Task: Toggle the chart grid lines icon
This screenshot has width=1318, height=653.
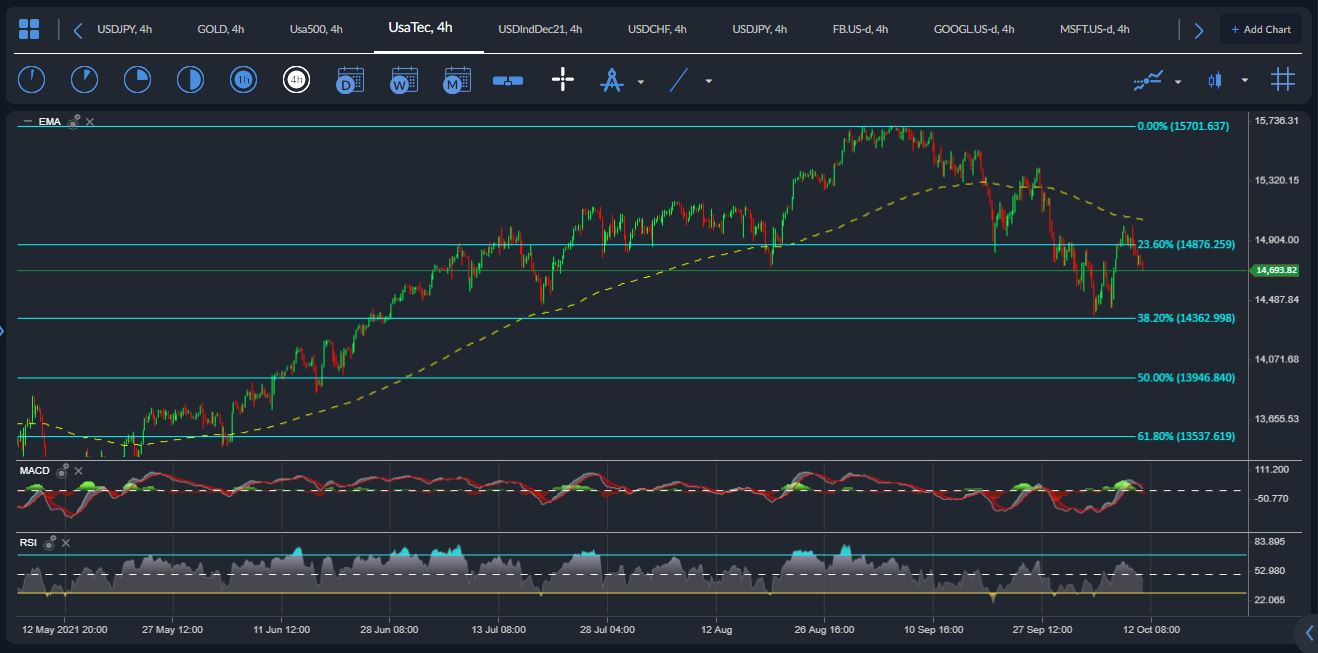Action: click(1283, 80)
